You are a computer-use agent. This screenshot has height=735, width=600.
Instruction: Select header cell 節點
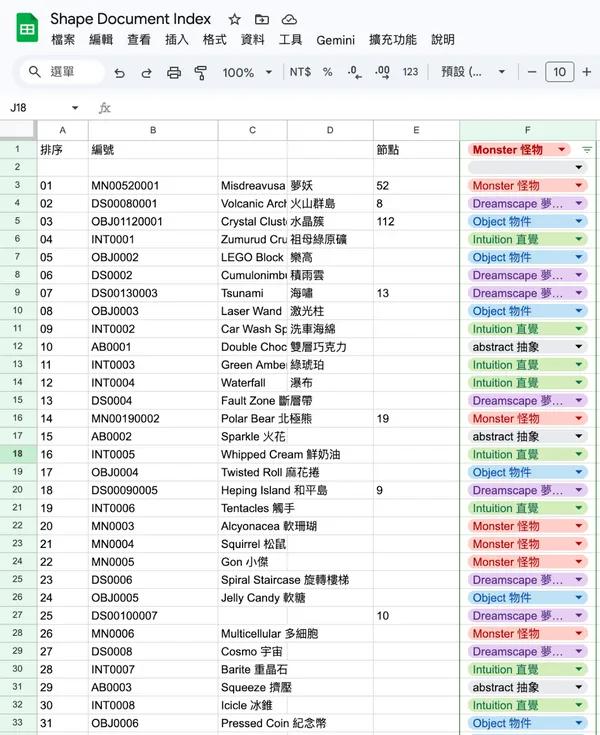[416, 150]
